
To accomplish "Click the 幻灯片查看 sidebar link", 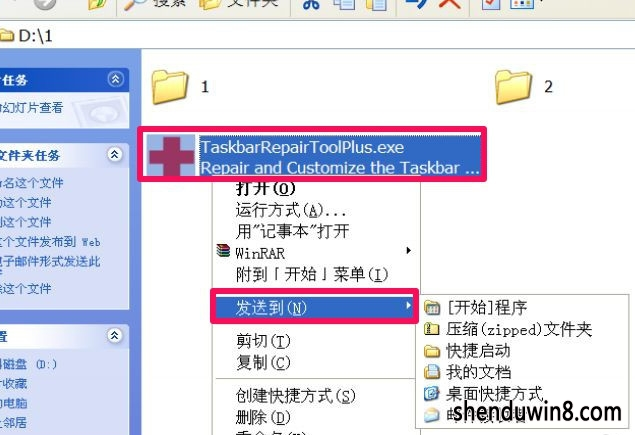I will tap(32, 108).
